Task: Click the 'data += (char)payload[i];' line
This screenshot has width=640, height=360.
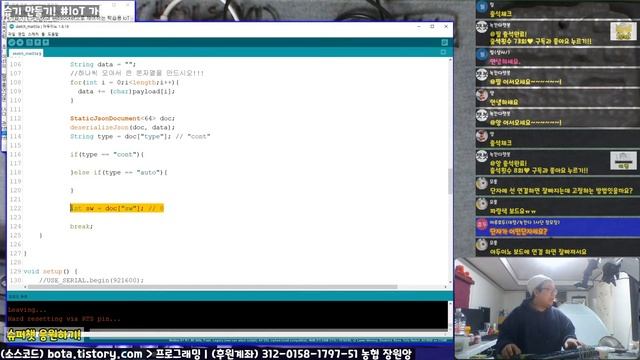Action: coord(126,91)
